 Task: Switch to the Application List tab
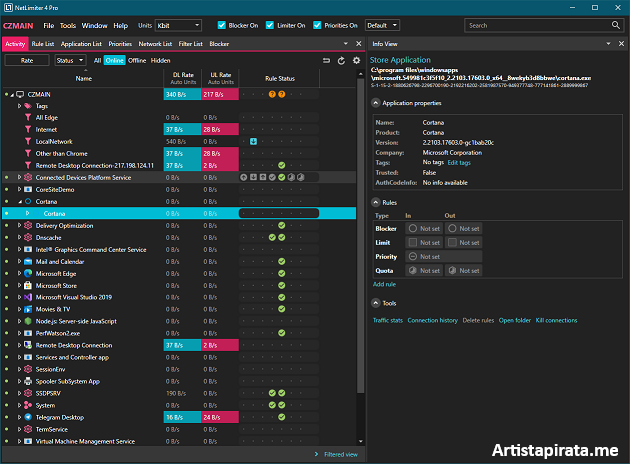81,44
